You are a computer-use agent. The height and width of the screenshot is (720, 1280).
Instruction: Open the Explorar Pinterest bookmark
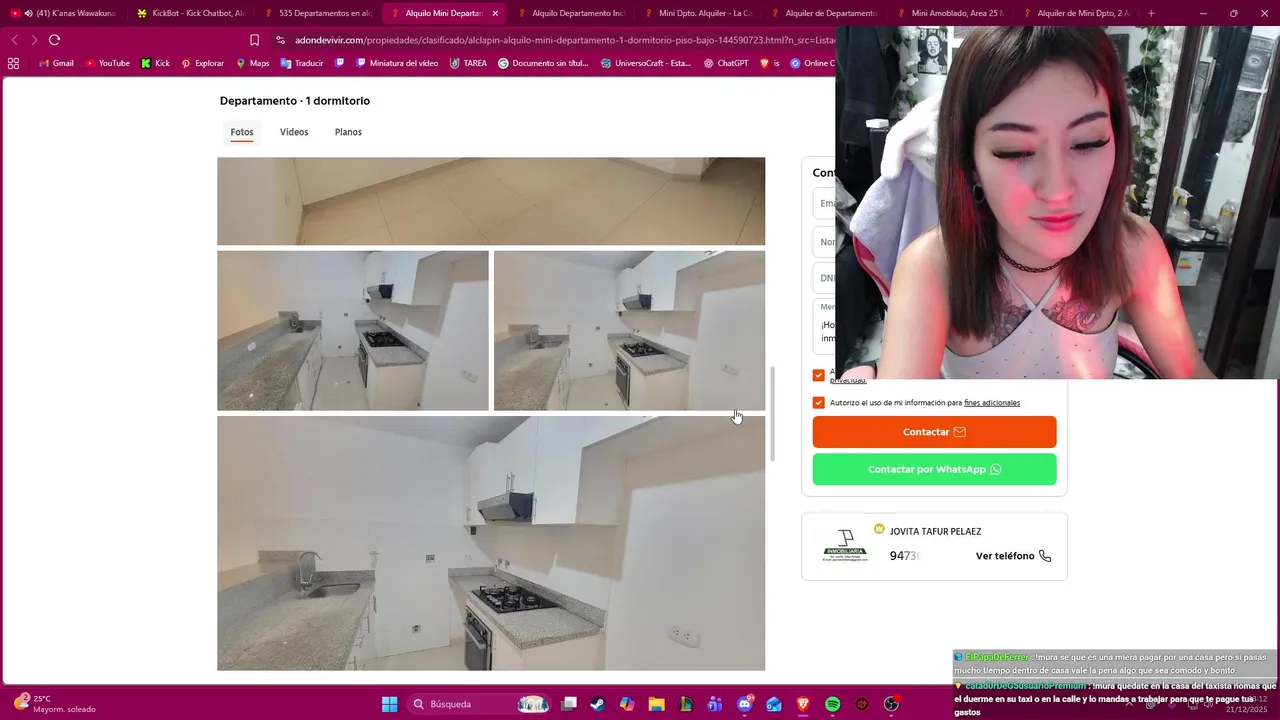(202, 63)
